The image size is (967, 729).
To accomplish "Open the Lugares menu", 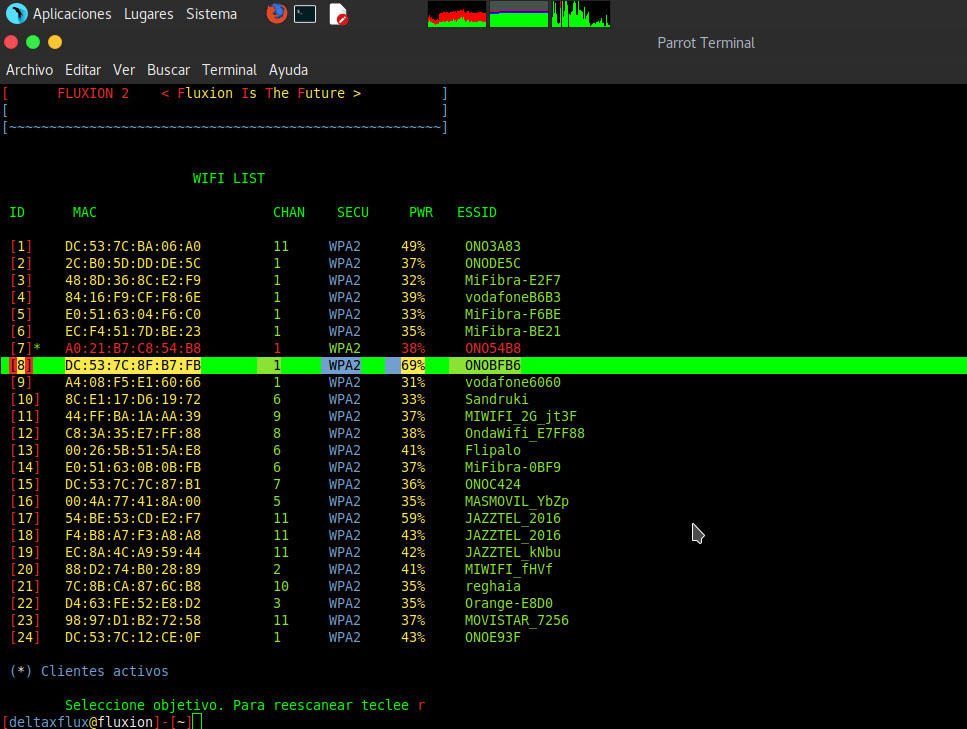I will pyautogui.click(x=148, y=14).
